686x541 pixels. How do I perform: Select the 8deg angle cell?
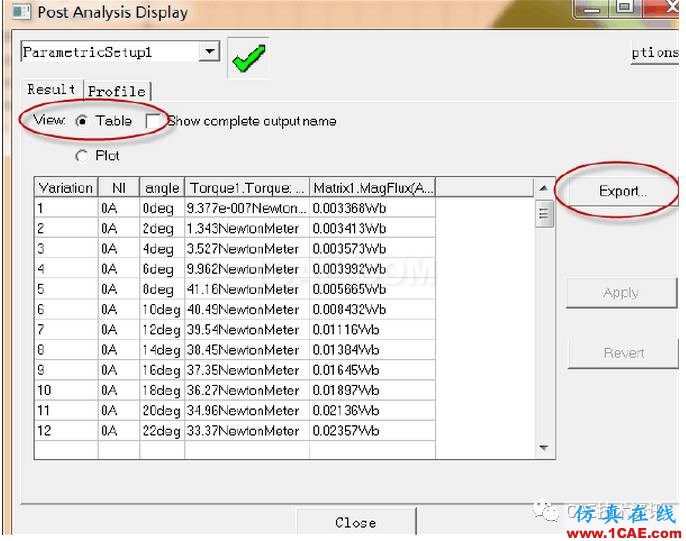click(162, 289)
